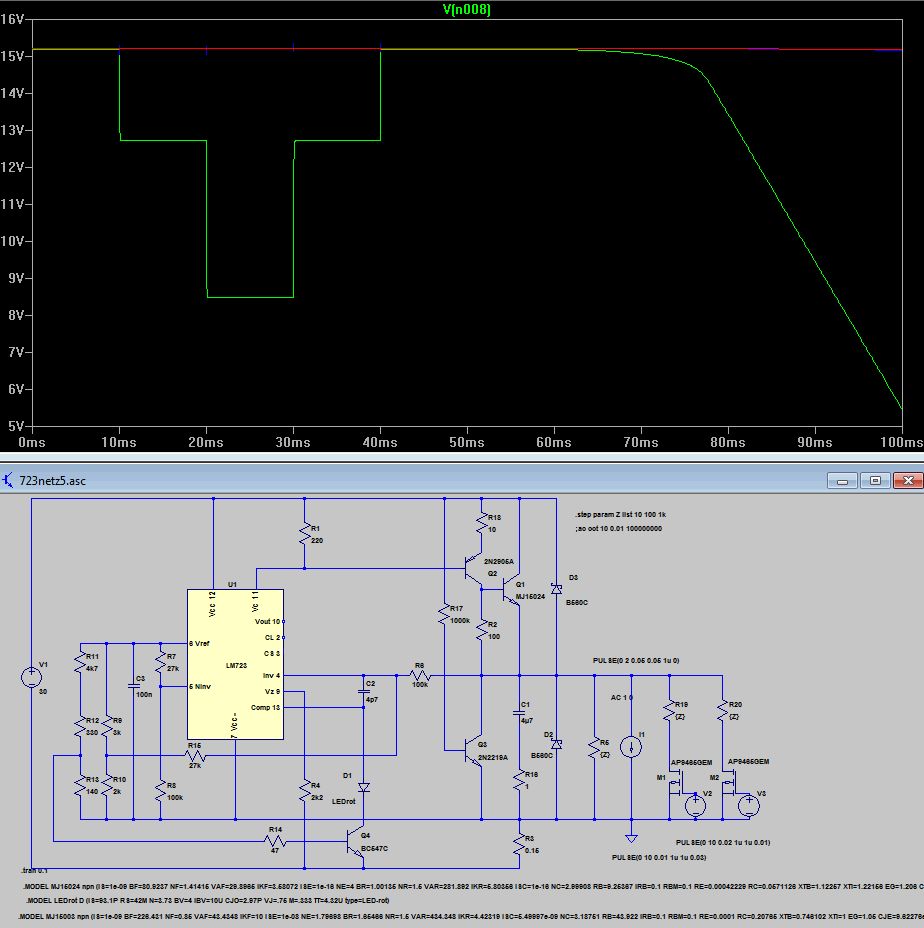The height and width of the screenshot is (928, 924).
Task: Select resistor R18 symbol
Action: coord(482,523)
